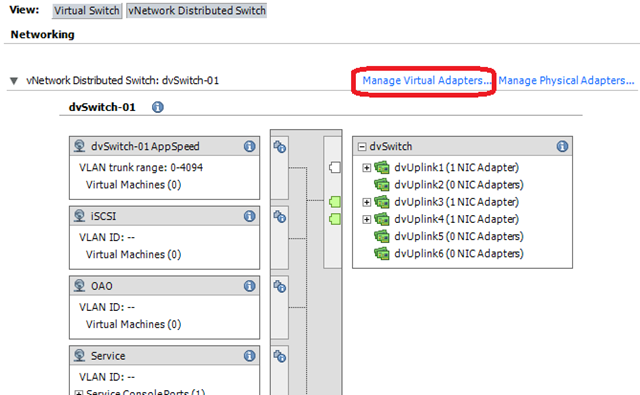Open info for iSCSI port group

(x=249, y=216)
